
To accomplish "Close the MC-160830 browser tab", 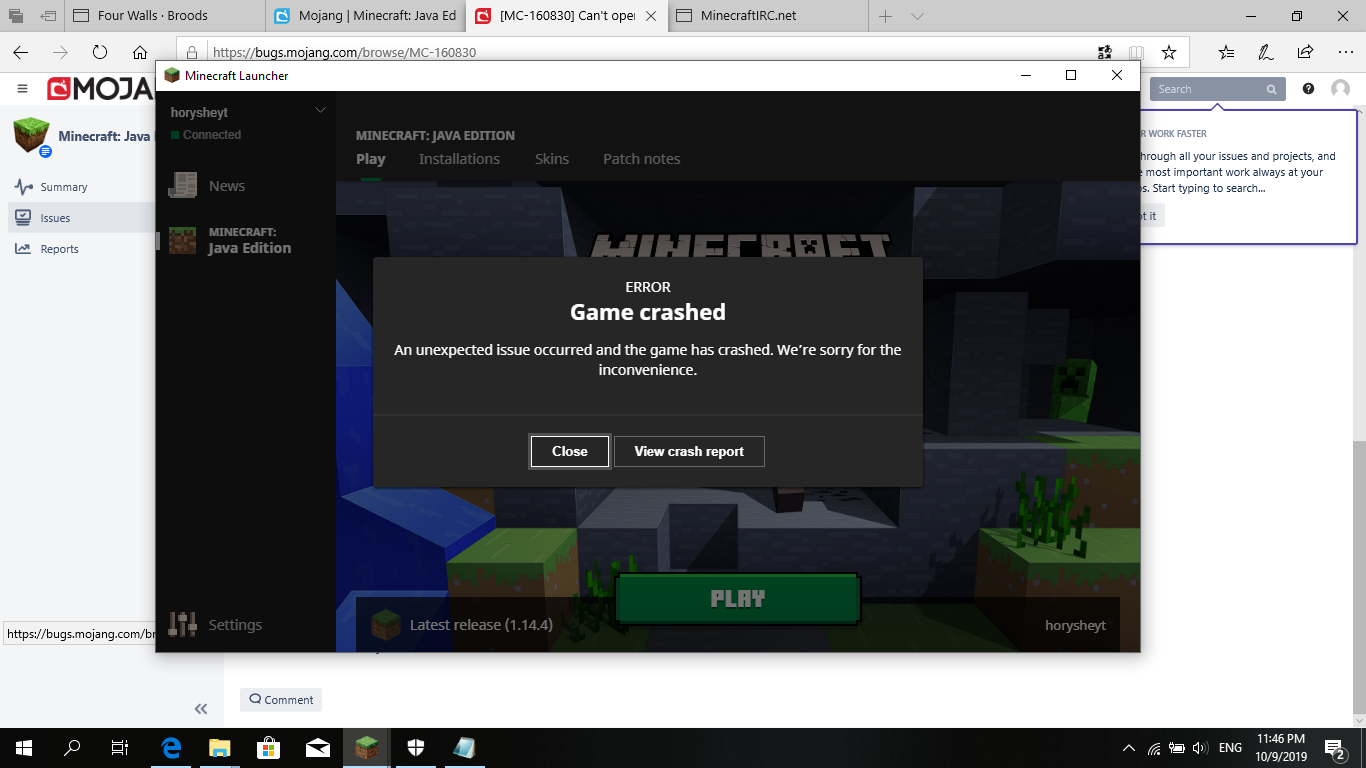I will tap(649, 16).
